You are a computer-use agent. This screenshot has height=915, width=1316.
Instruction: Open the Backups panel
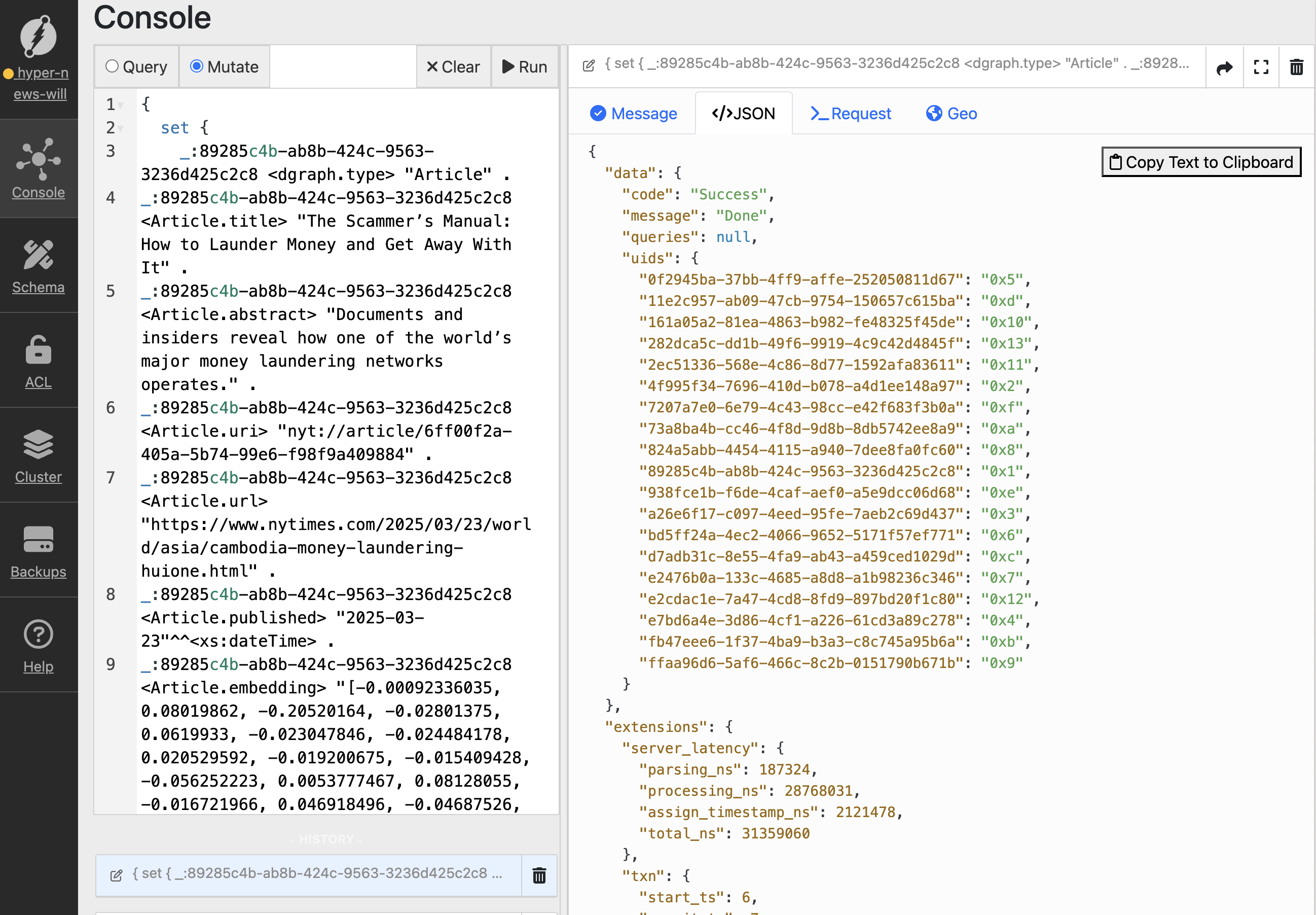pyautogui.click(x=38, y=550)
